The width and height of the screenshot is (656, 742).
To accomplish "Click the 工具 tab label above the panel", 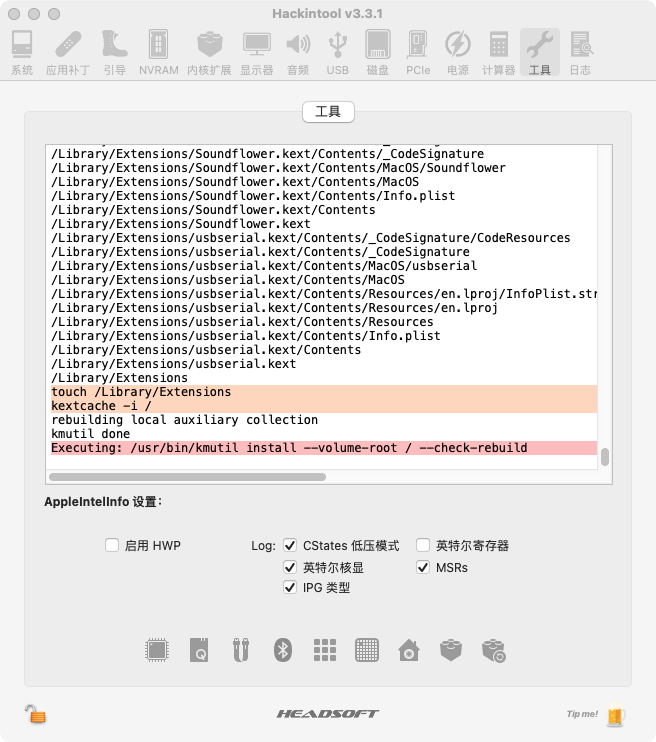I will point(328,112).
